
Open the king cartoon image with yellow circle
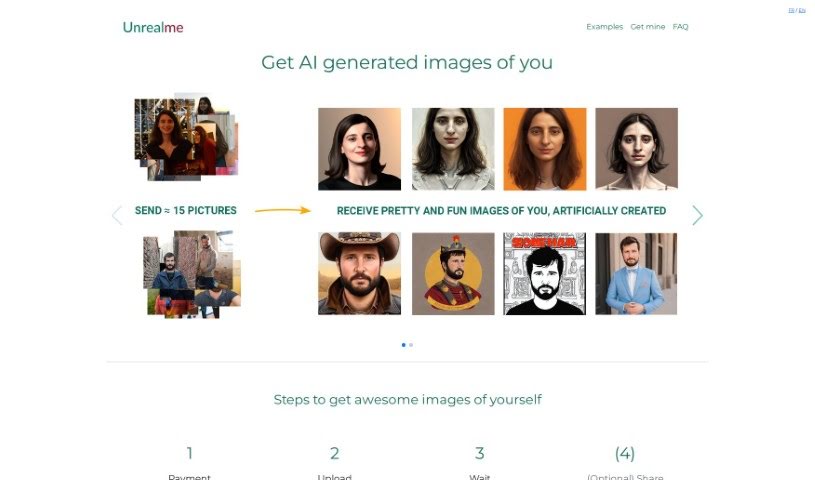453,274
